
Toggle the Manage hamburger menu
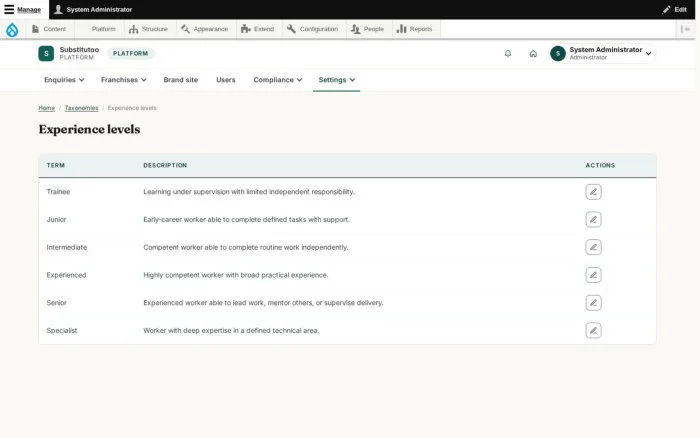point(23,9)
